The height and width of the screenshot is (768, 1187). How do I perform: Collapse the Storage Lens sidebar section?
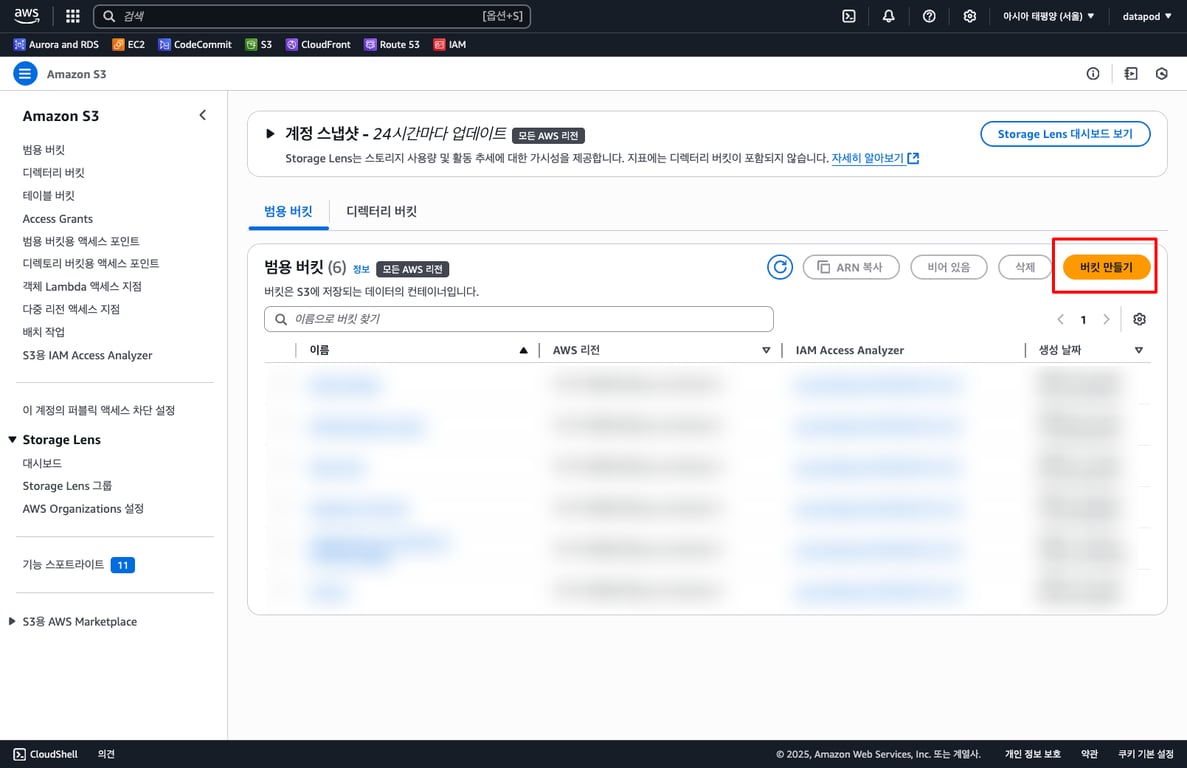(12, 440)
